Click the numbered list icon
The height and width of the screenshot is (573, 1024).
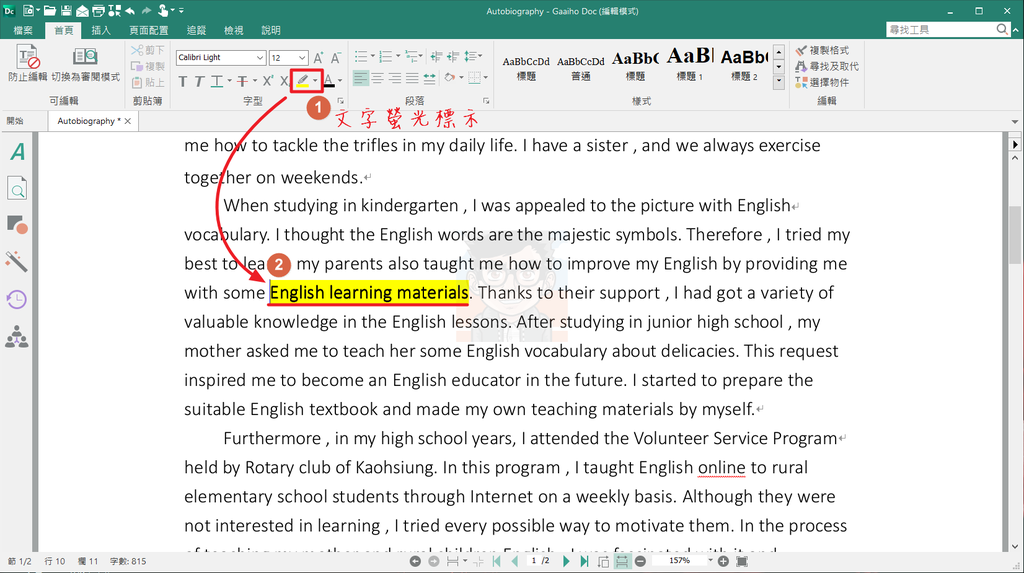pyautogui.click(x=386, y=57)
